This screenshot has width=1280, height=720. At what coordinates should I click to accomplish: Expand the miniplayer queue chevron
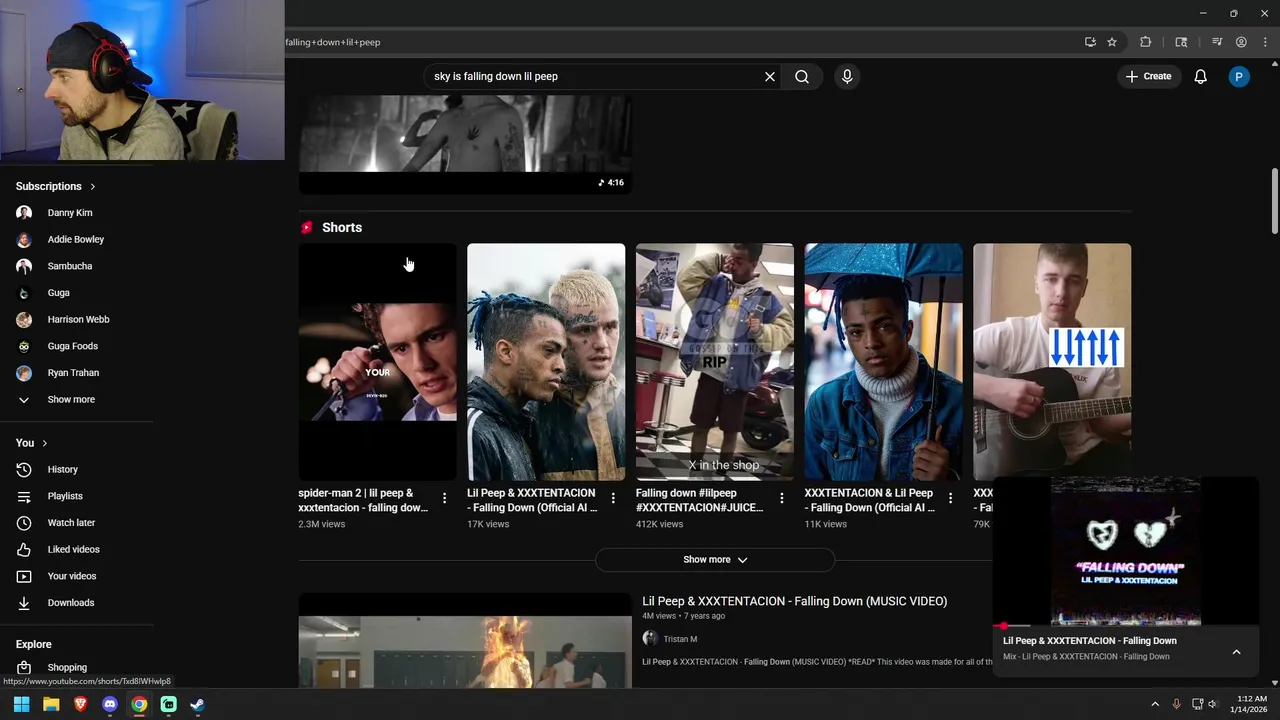click(1236, 652)
